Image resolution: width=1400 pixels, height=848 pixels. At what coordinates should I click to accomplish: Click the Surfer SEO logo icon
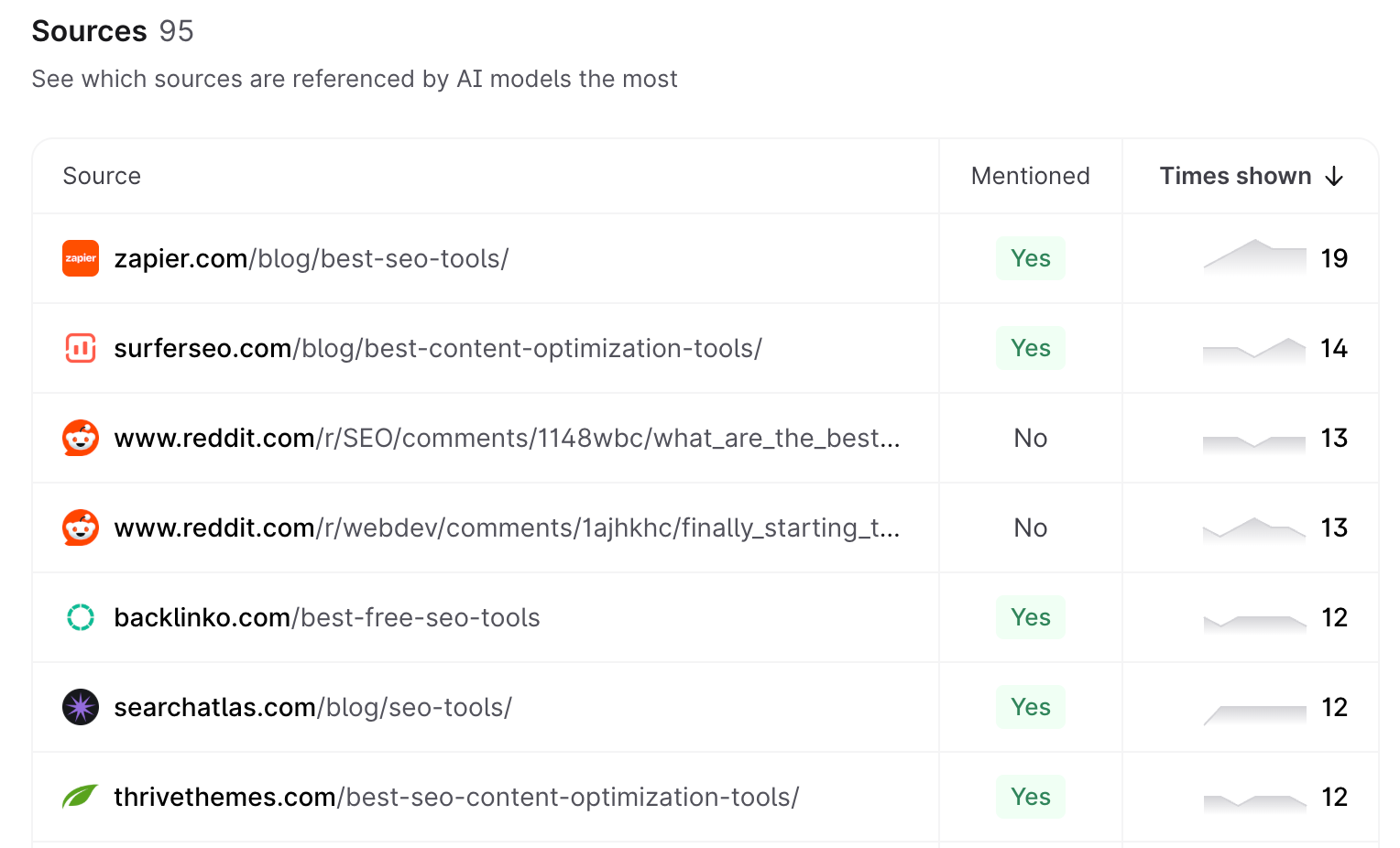(81, 348)
